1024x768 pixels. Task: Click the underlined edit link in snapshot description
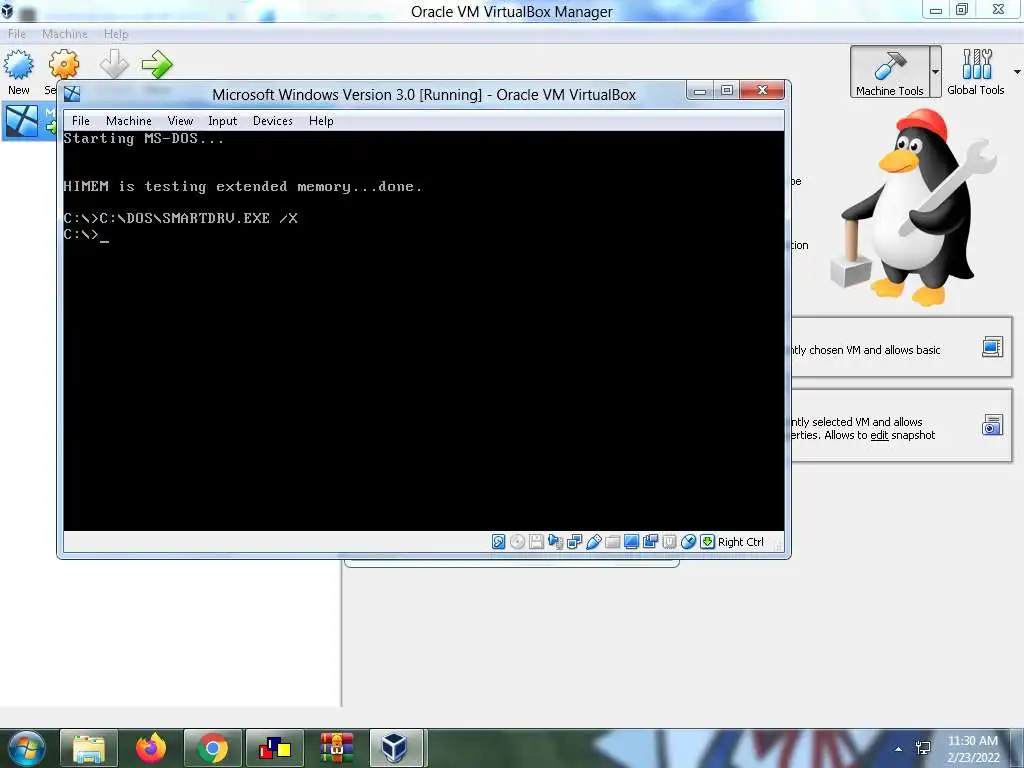pyautogui.click(x=879, y=436)
